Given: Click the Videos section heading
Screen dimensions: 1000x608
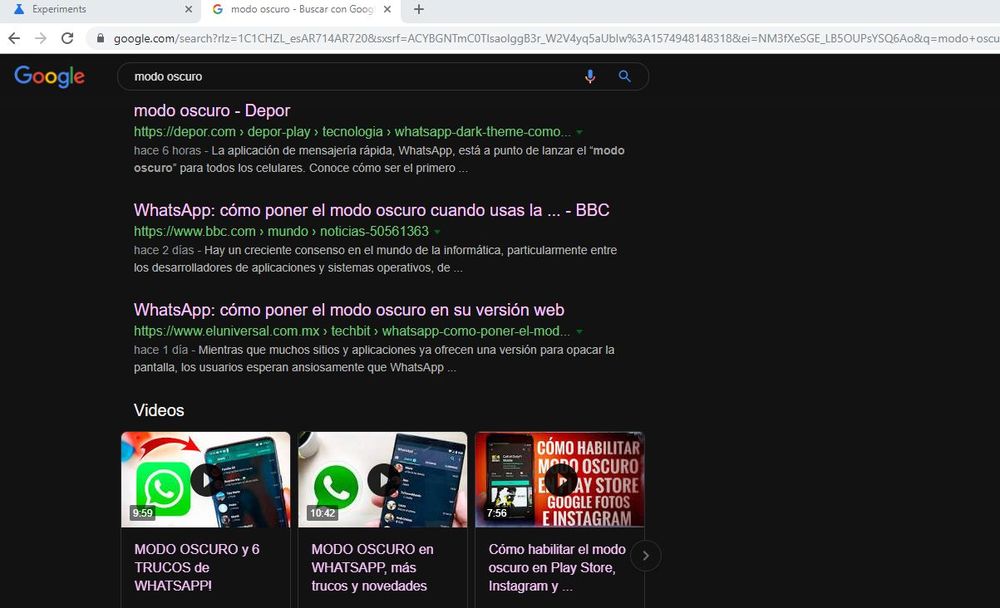Looking at the screenshot, I should click(x=159, y=410).
